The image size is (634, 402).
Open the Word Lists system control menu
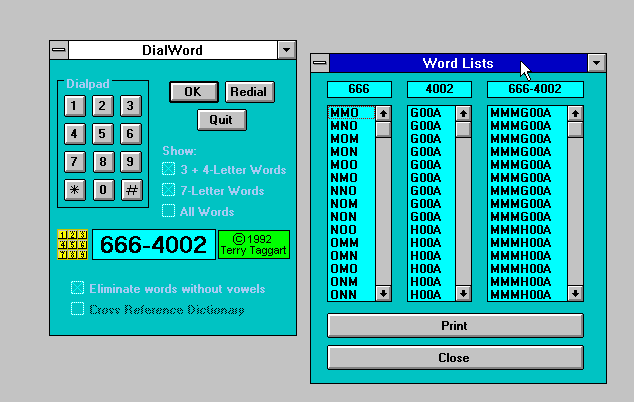pos(320,63)
